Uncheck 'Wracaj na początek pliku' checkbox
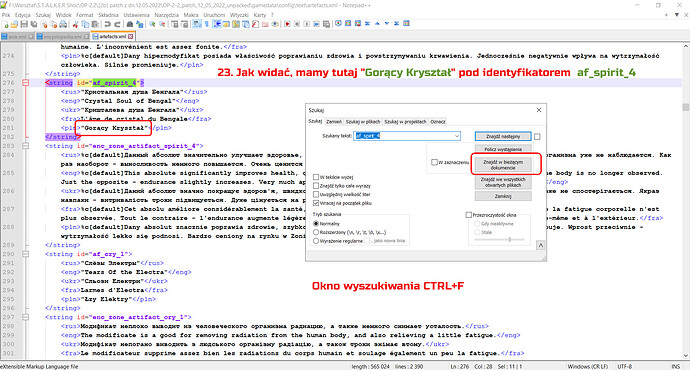The height and width of the screenshot is (370, 690). [316, 203]
